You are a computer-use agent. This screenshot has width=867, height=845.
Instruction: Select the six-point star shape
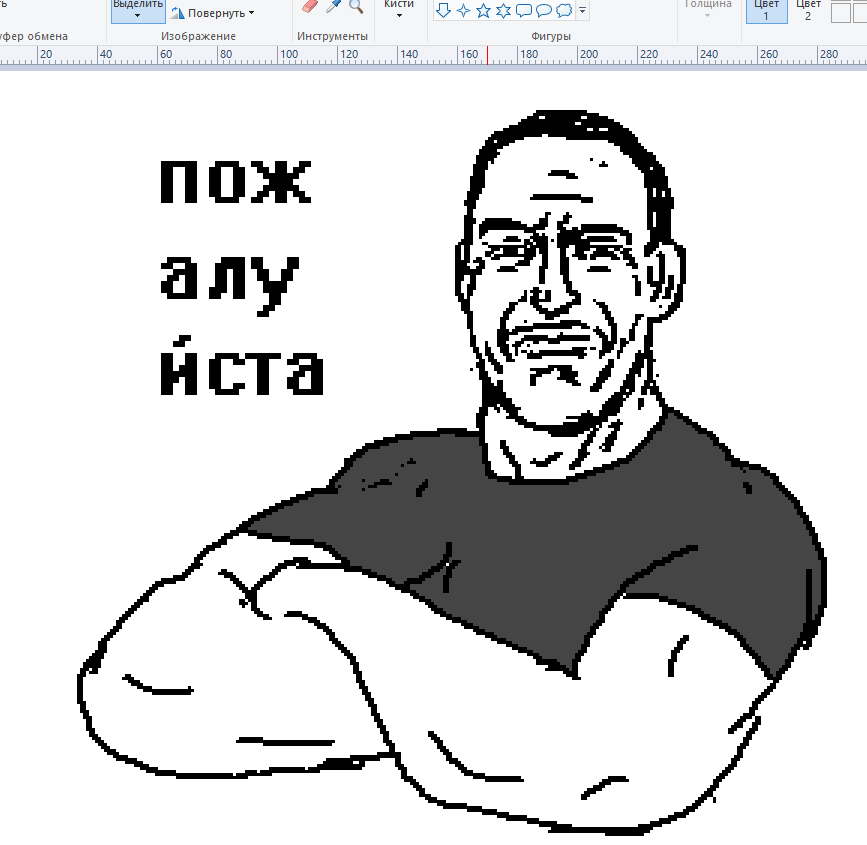pyautogui.click(x=503, y=10)
